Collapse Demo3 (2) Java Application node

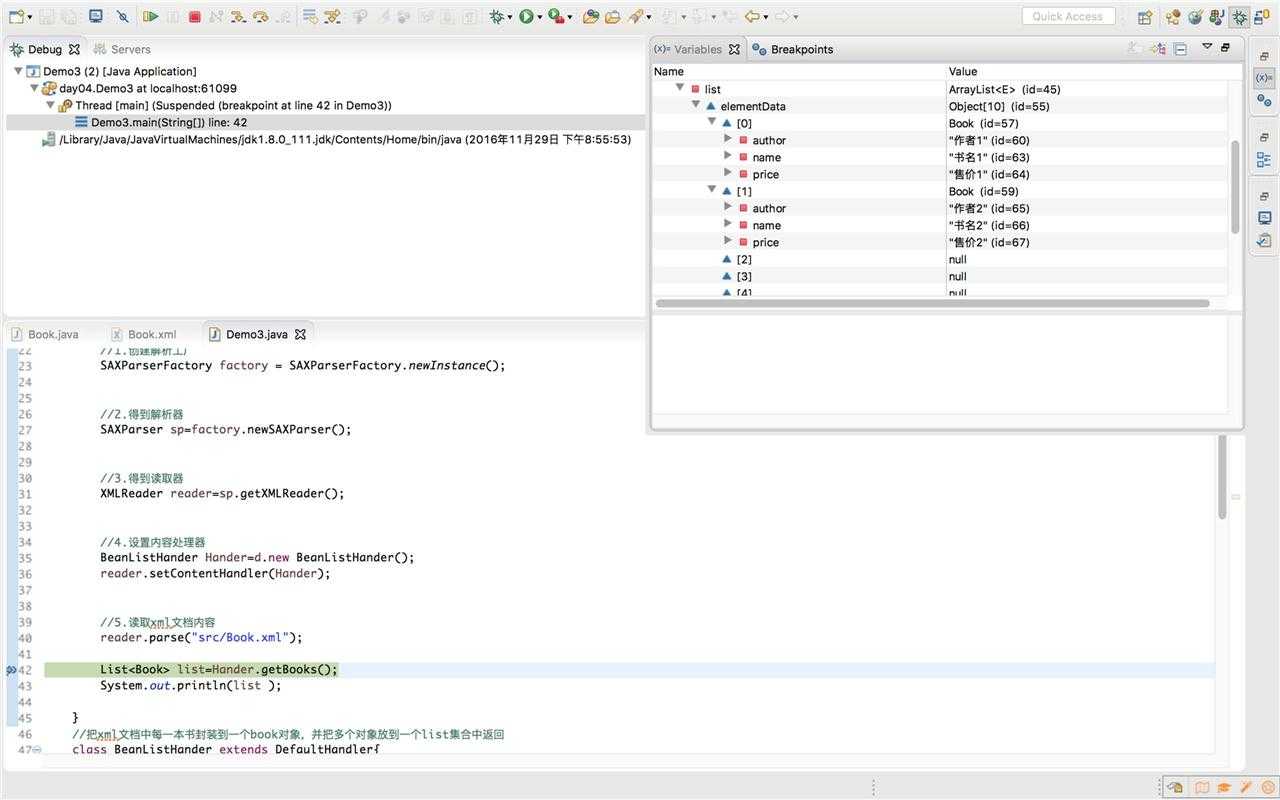(19, 71)
